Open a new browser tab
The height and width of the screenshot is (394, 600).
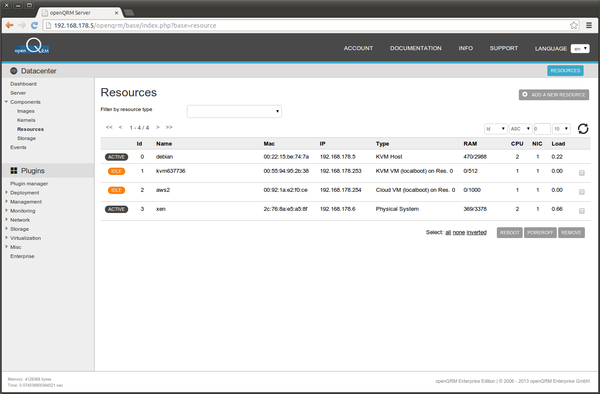pos(129,13)
